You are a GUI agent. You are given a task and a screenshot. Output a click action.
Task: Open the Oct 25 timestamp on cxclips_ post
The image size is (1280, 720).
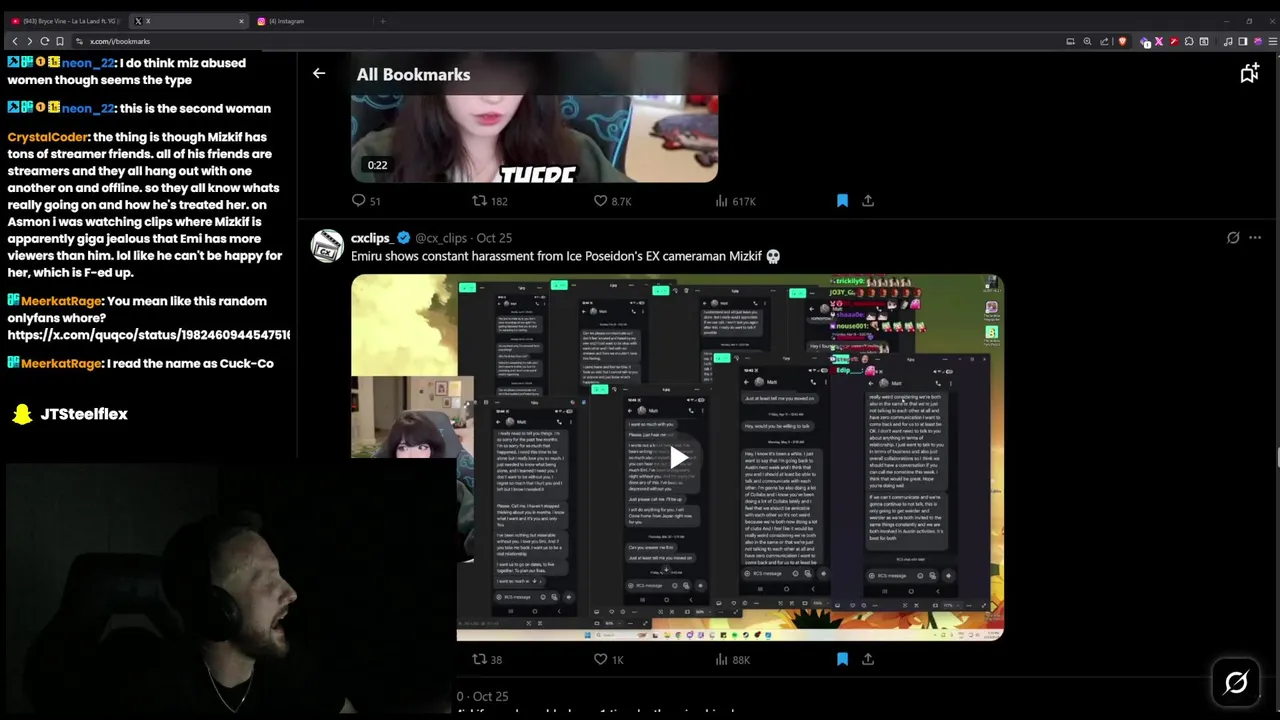click(x=494, y=238)
